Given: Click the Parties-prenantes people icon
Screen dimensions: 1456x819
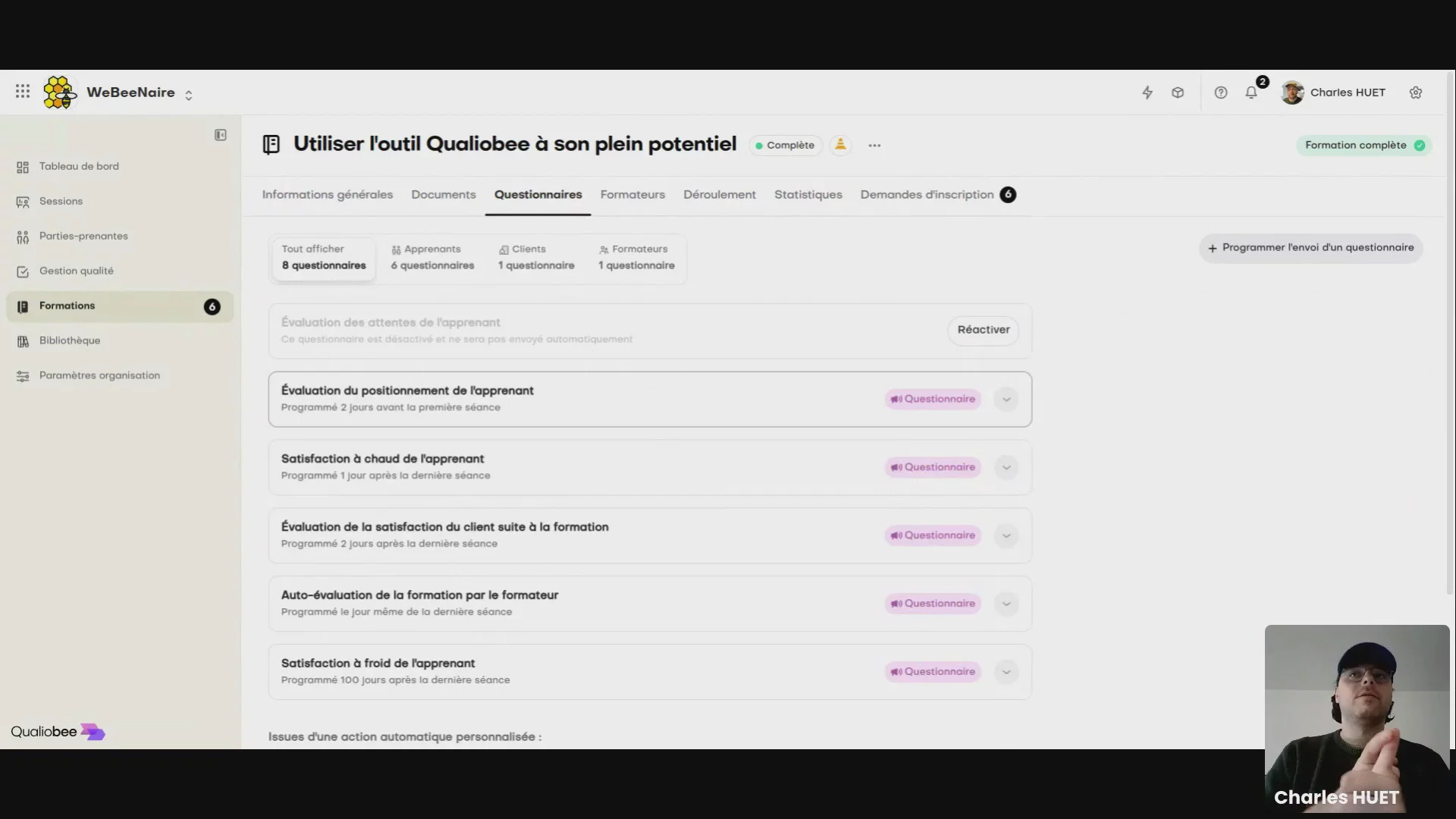Looking at the screenshot, I should pos(23,237).
